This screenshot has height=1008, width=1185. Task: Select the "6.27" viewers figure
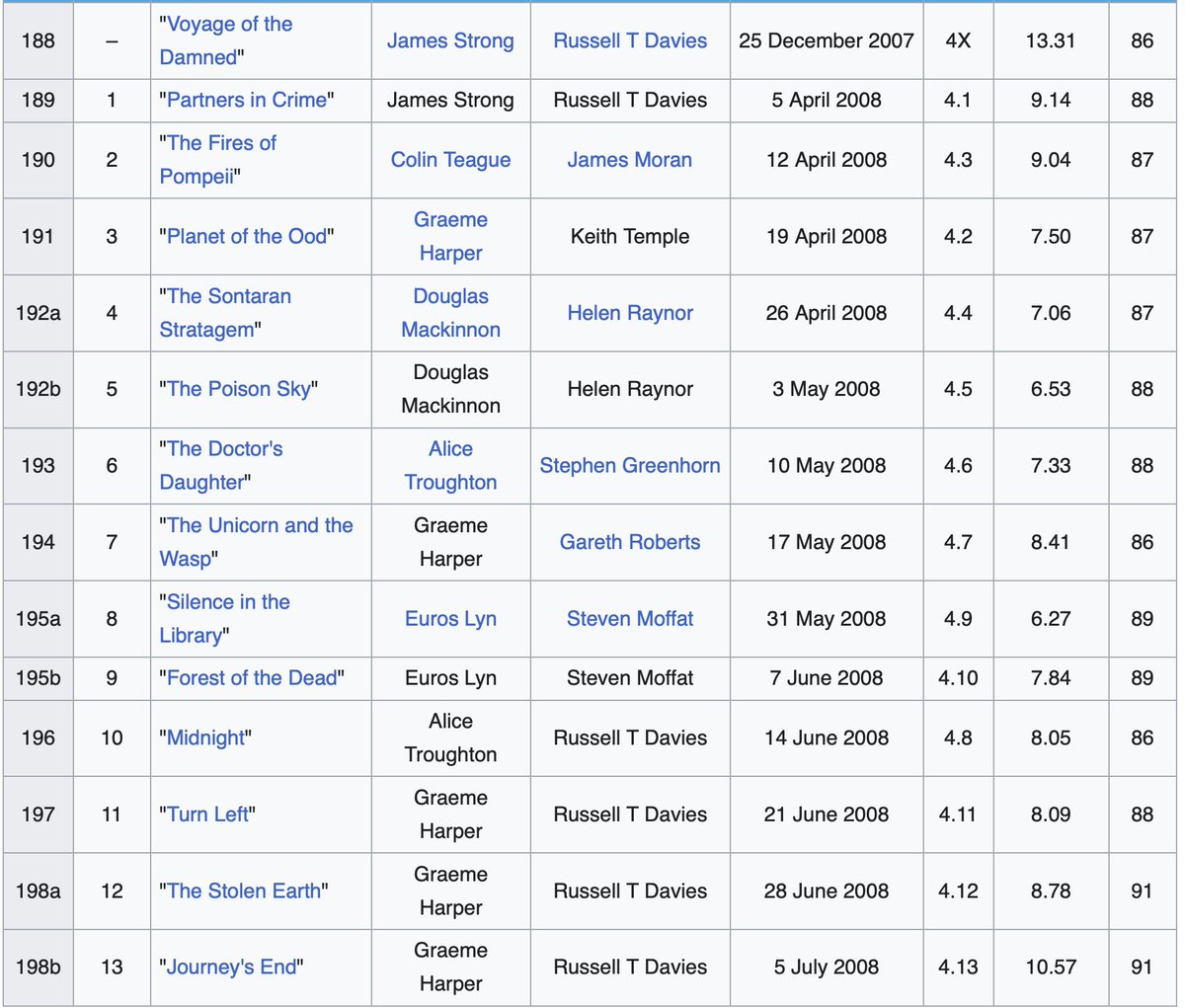click(1051, 619)
